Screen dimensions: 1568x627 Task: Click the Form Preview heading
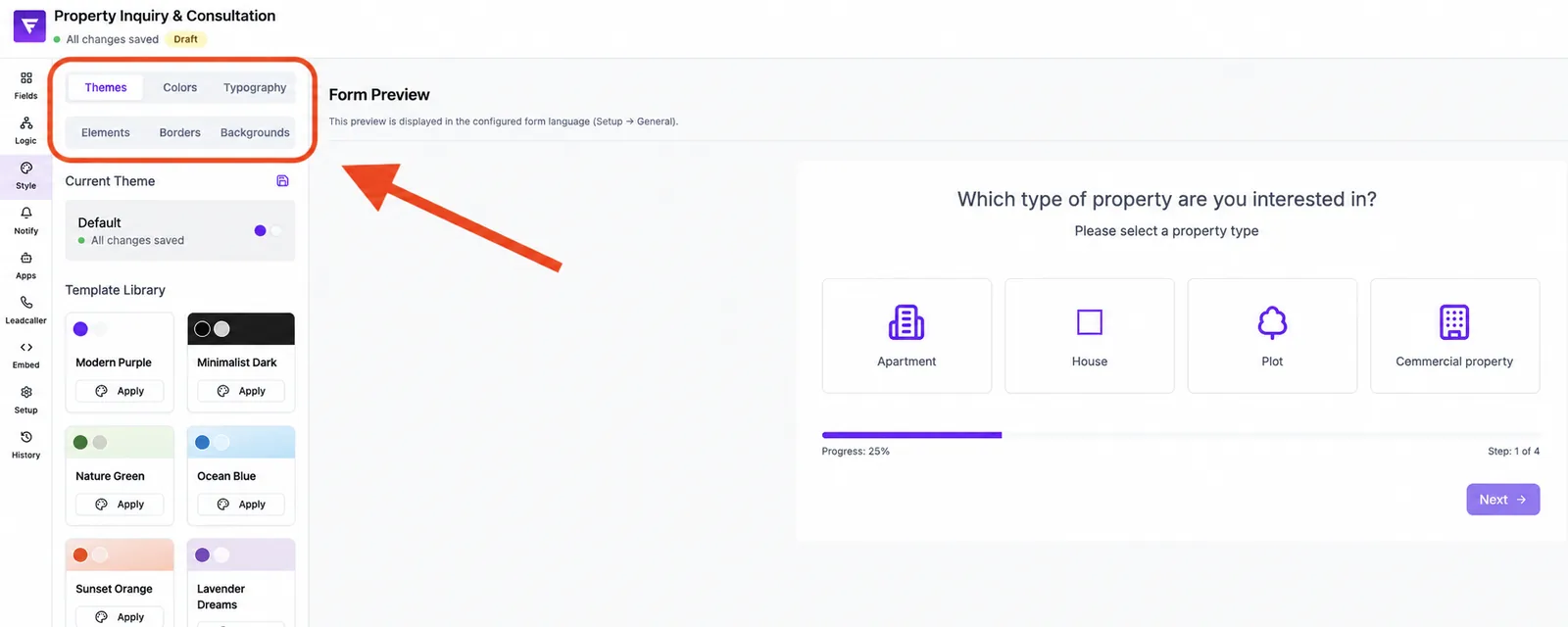pos(379,95)
